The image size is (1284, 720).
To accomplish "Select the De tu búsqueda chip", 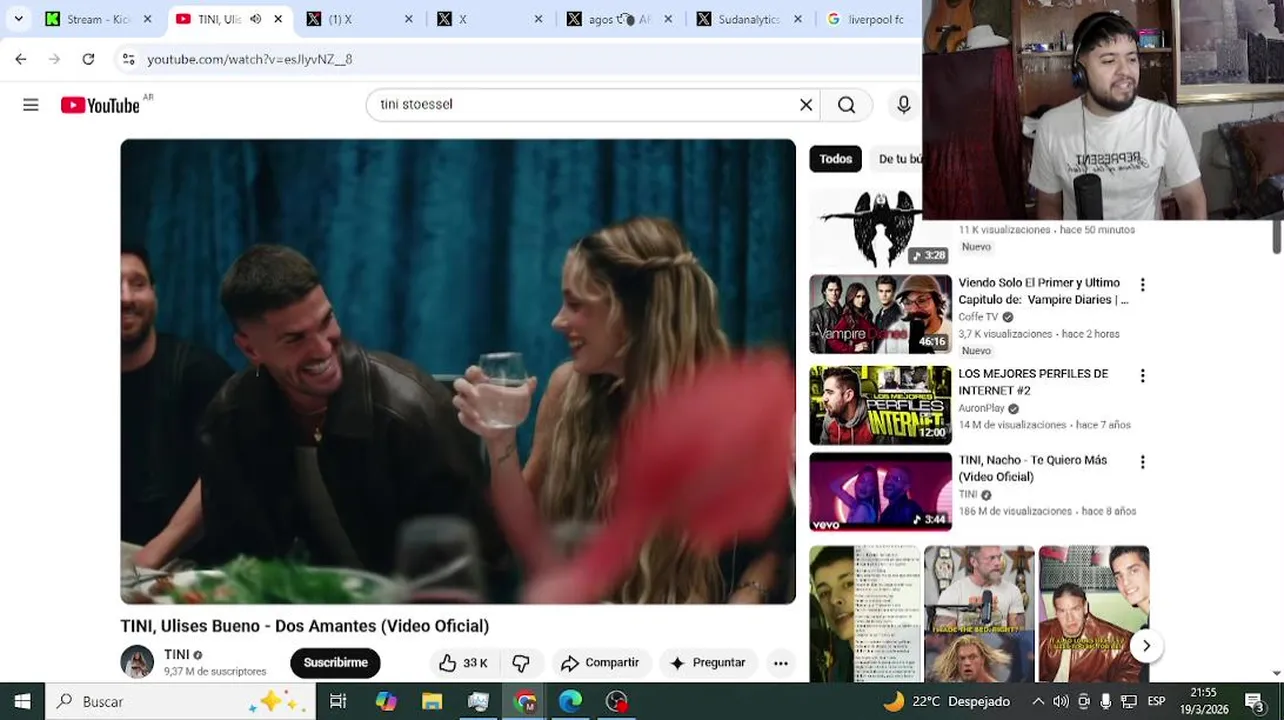I will coord(897,159).
